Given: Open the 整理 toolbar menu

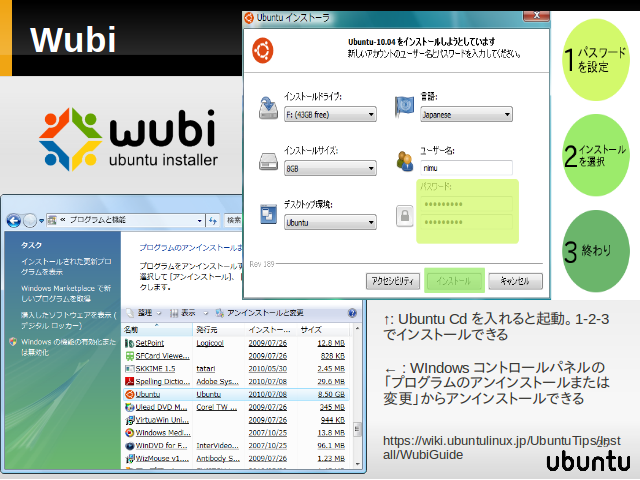Looking at the screenshot, I should (144, 313).
